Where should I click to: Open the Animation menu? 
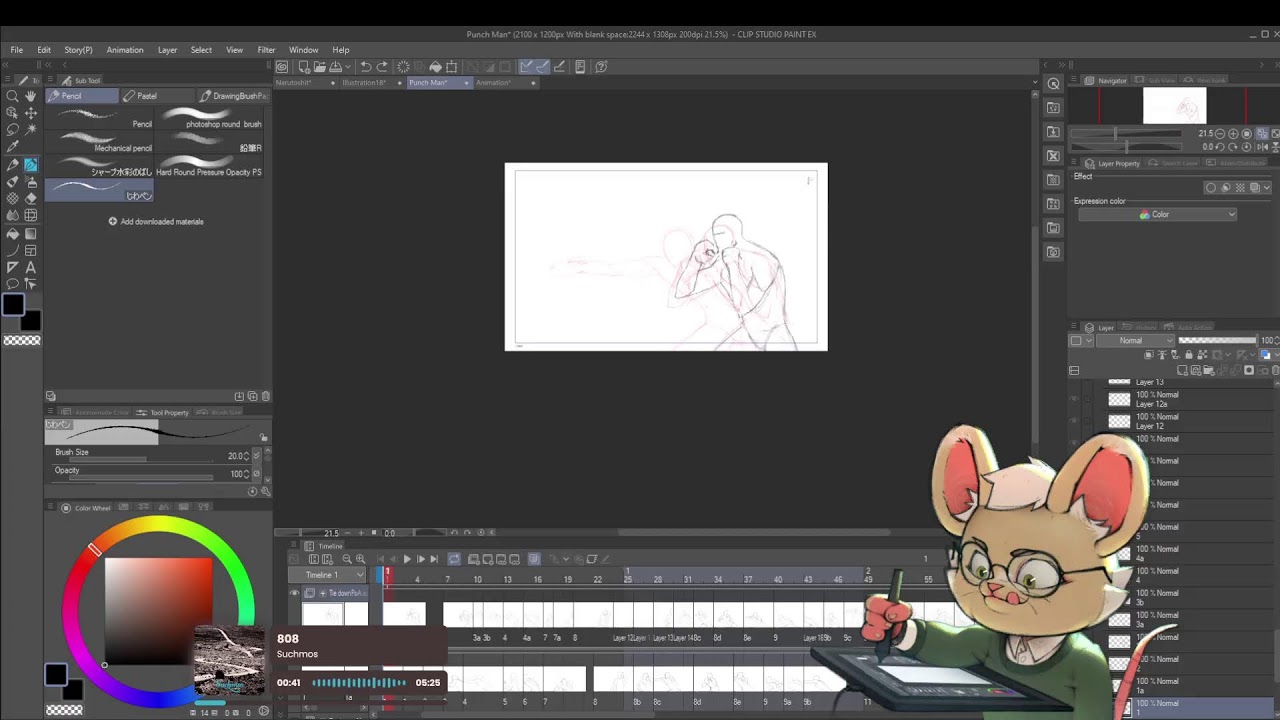125,50
